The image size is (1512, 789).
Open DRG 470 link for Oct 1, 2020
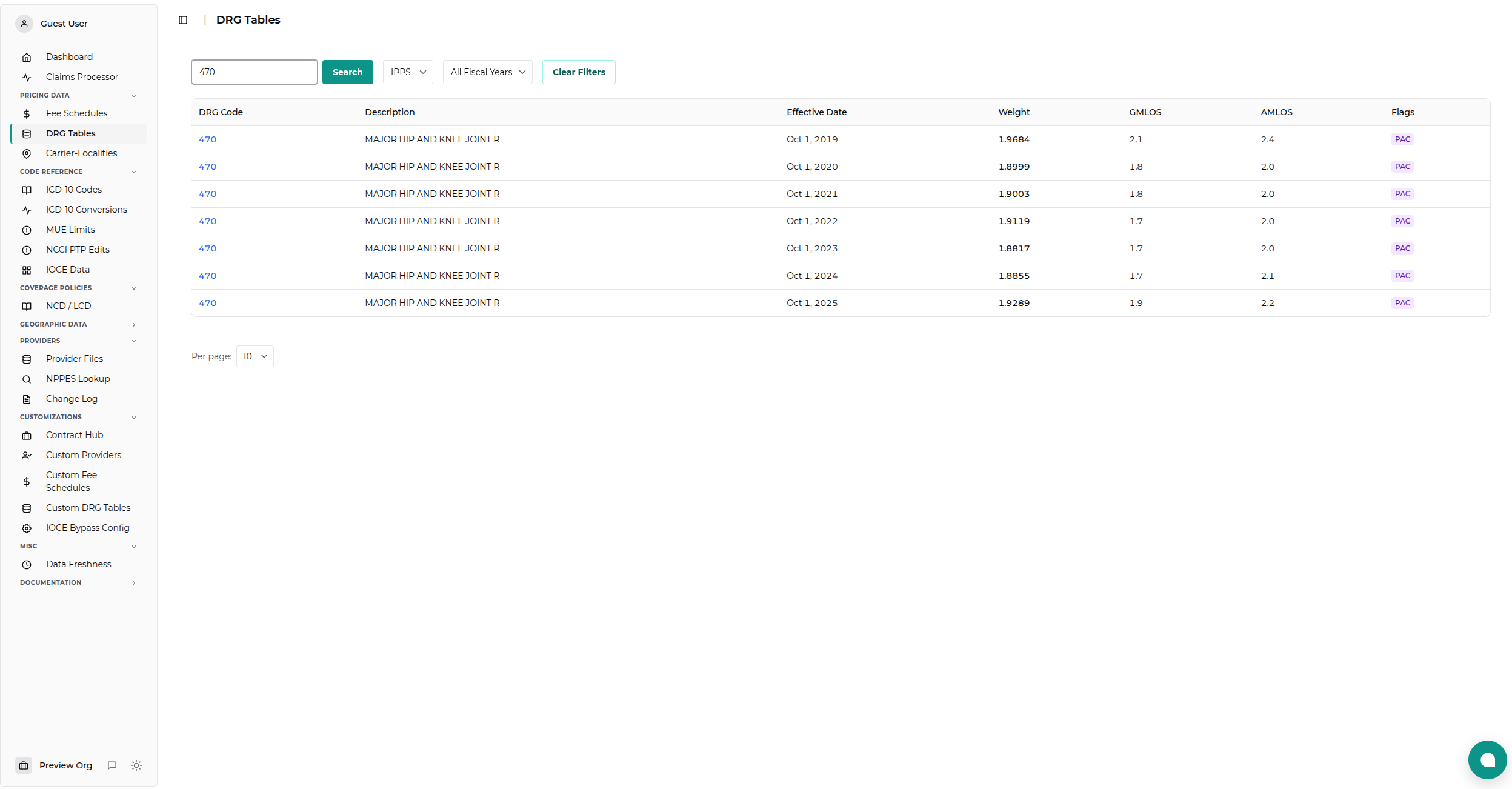(x=207, y=167)
